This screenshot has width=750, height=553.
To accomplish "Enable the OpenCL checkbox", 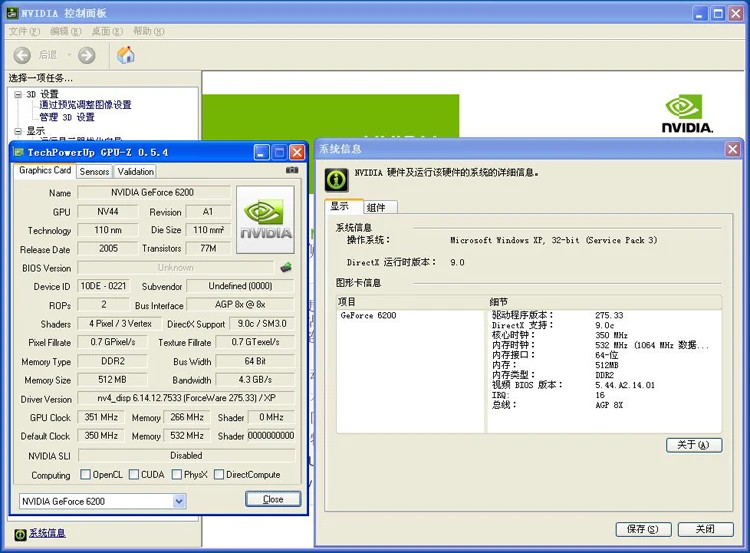I will point(86,474).
